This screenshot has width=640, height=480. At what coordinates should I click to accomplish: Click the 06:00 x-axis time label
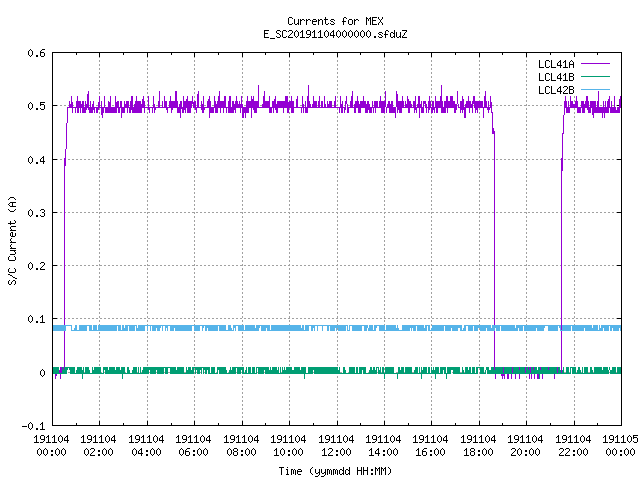[193, 452]
